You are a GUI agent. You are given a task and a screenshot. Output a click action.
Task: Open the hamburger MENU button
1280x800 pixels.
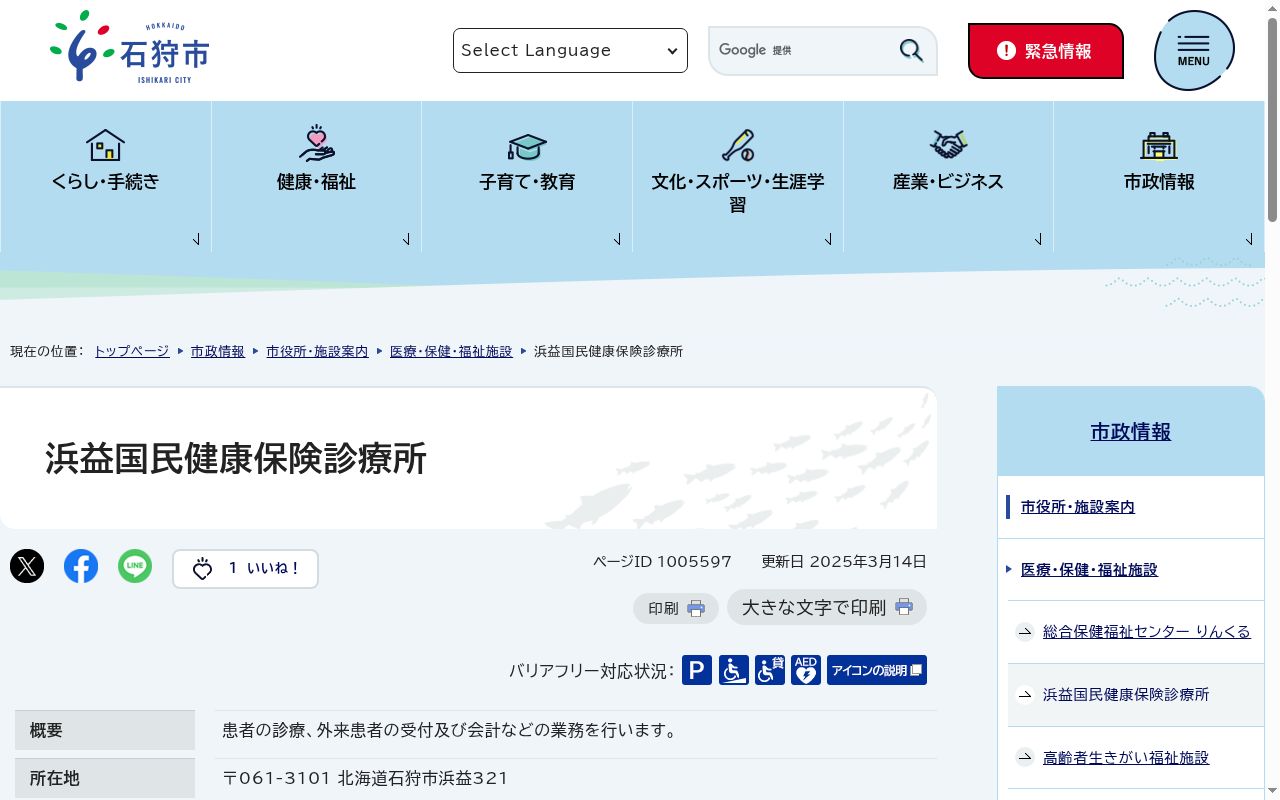click(x=1194, y=50)
